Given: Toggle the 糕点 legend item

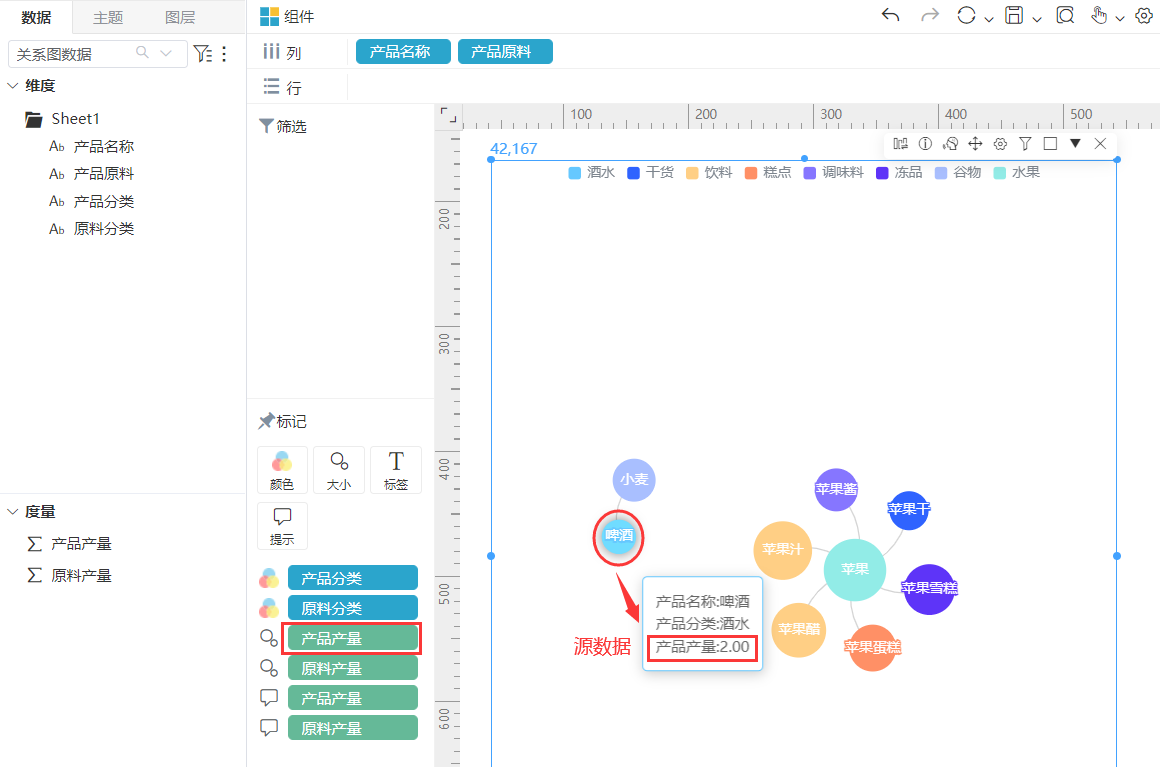Looking at the screenshot, I should pyautogui.click(x=768, y=172).
